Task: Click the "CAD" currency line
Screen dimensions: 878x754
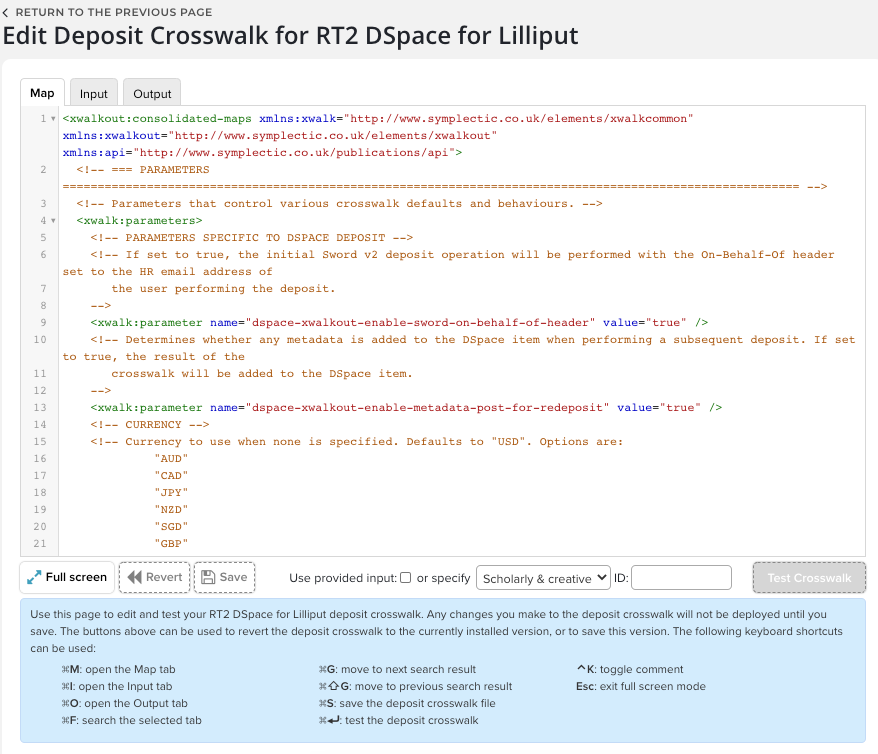Action: 171,475
